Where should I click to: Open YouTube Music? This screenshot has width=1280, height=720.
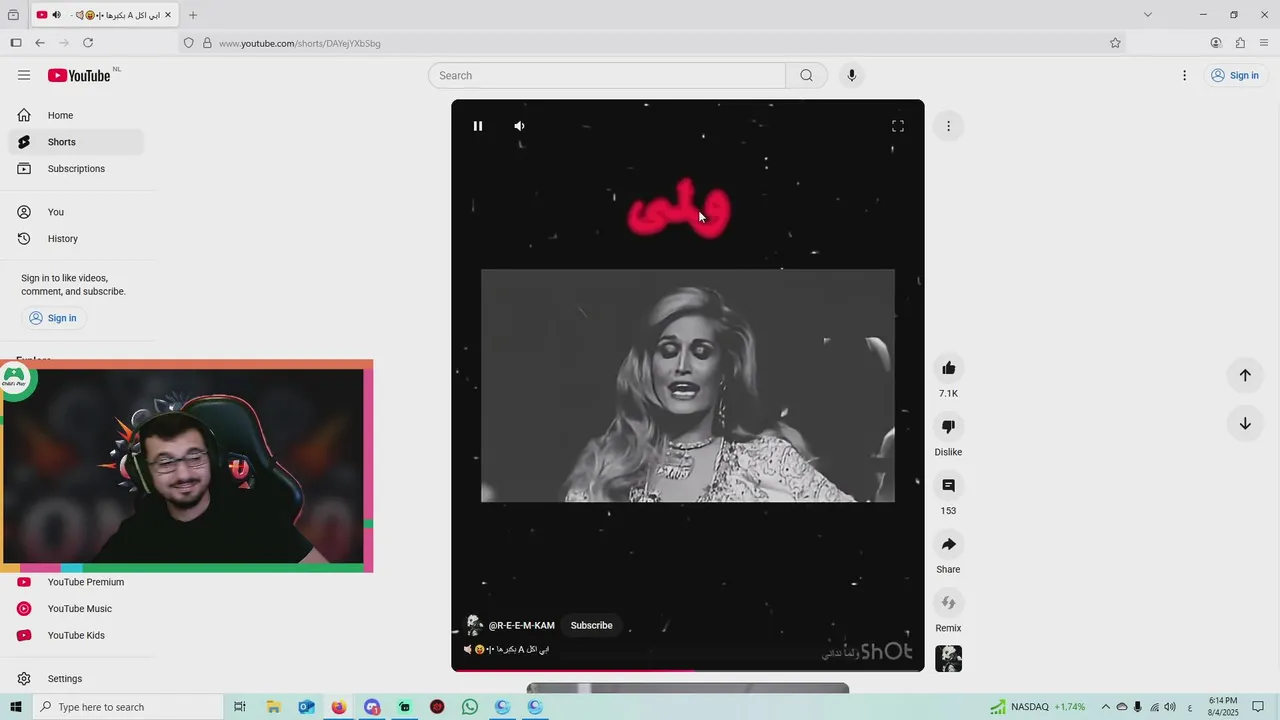pyautogui.click(x=76, y=609)
